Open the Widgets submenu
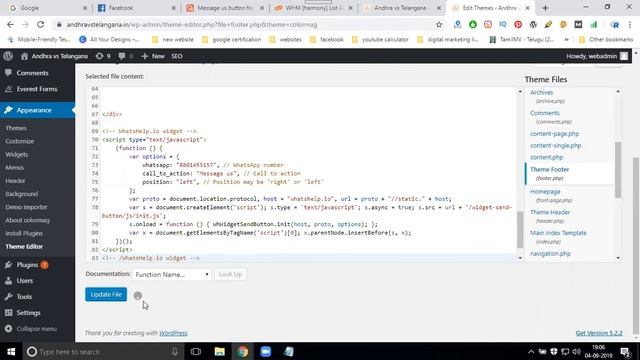The image size is (640, 360). coord(17,154)
